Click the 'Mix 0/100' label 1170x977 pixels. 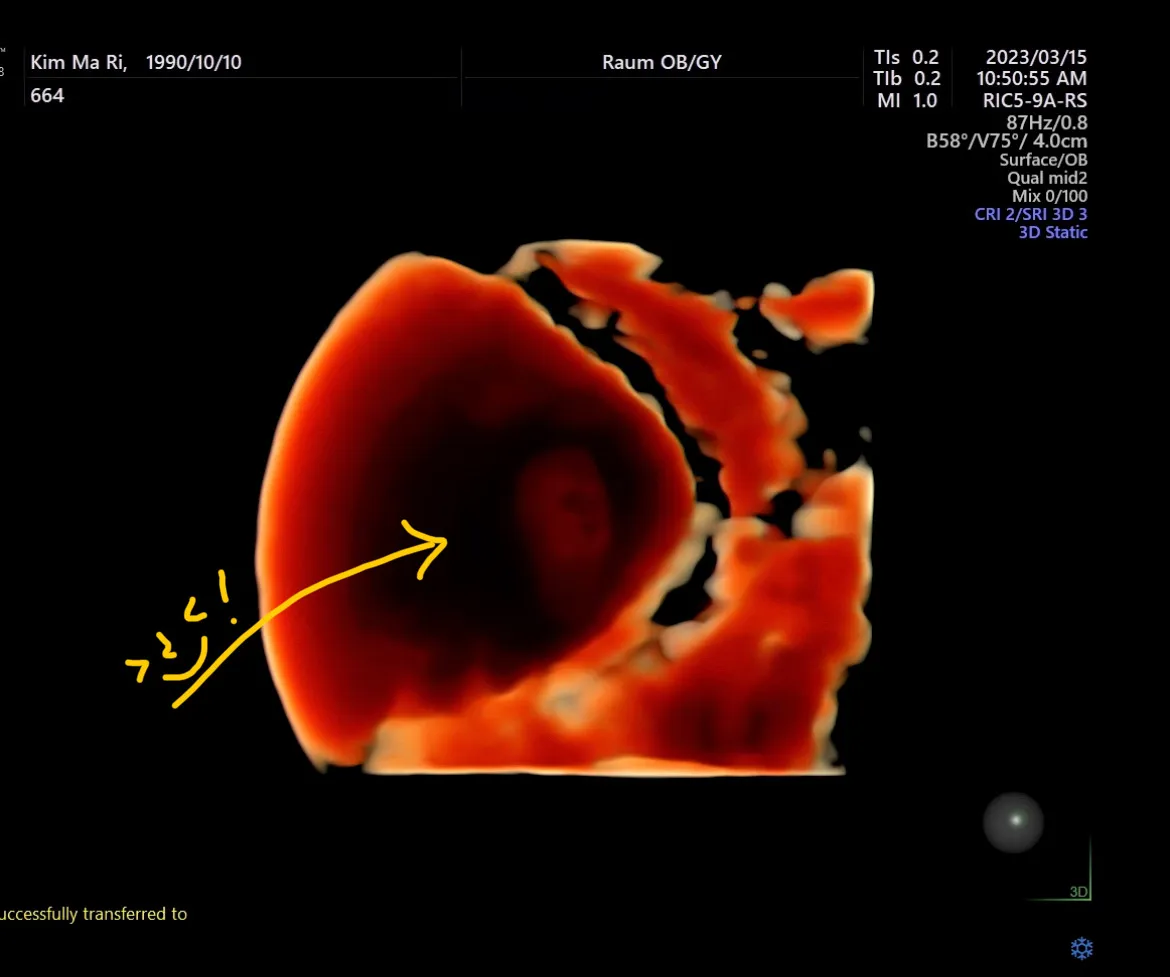click(1049, 196)
